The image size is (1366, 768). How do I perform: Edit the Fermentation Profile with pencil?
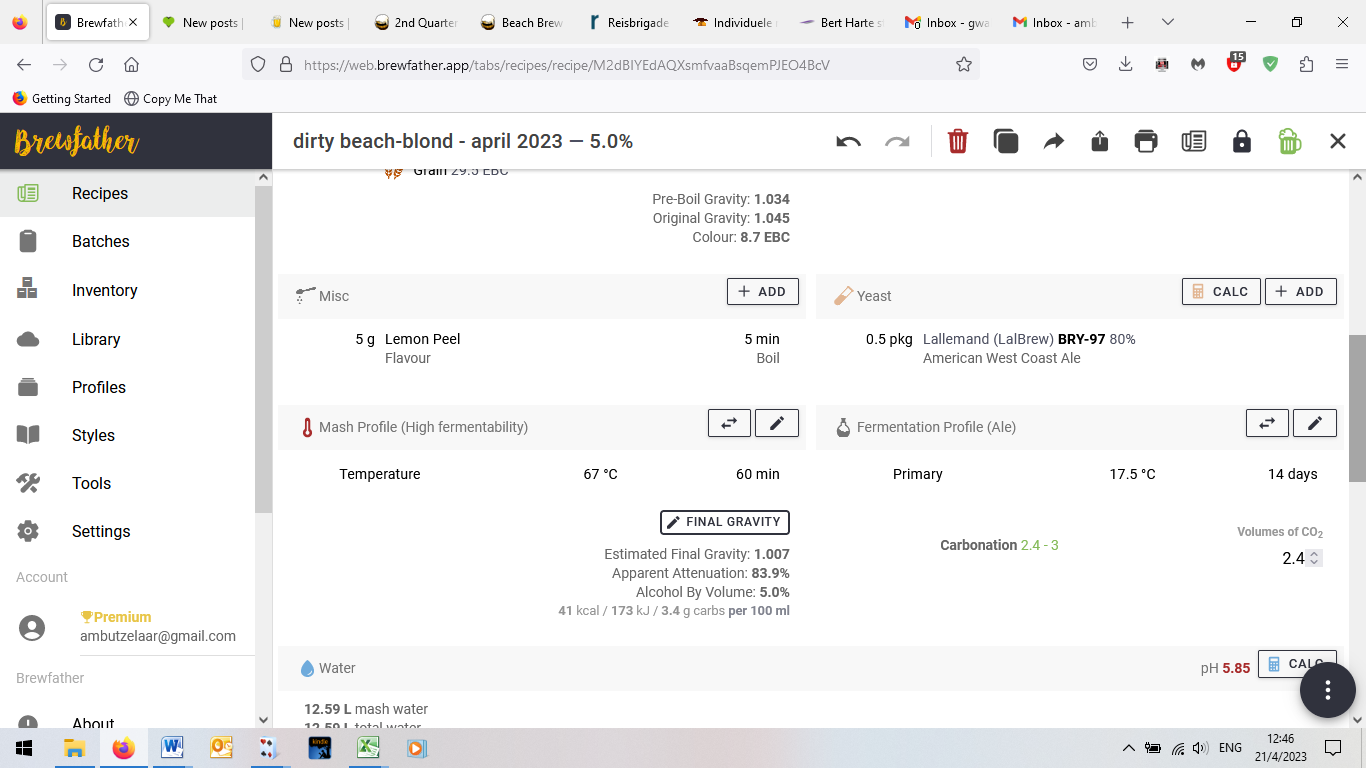pos(1314,424)
